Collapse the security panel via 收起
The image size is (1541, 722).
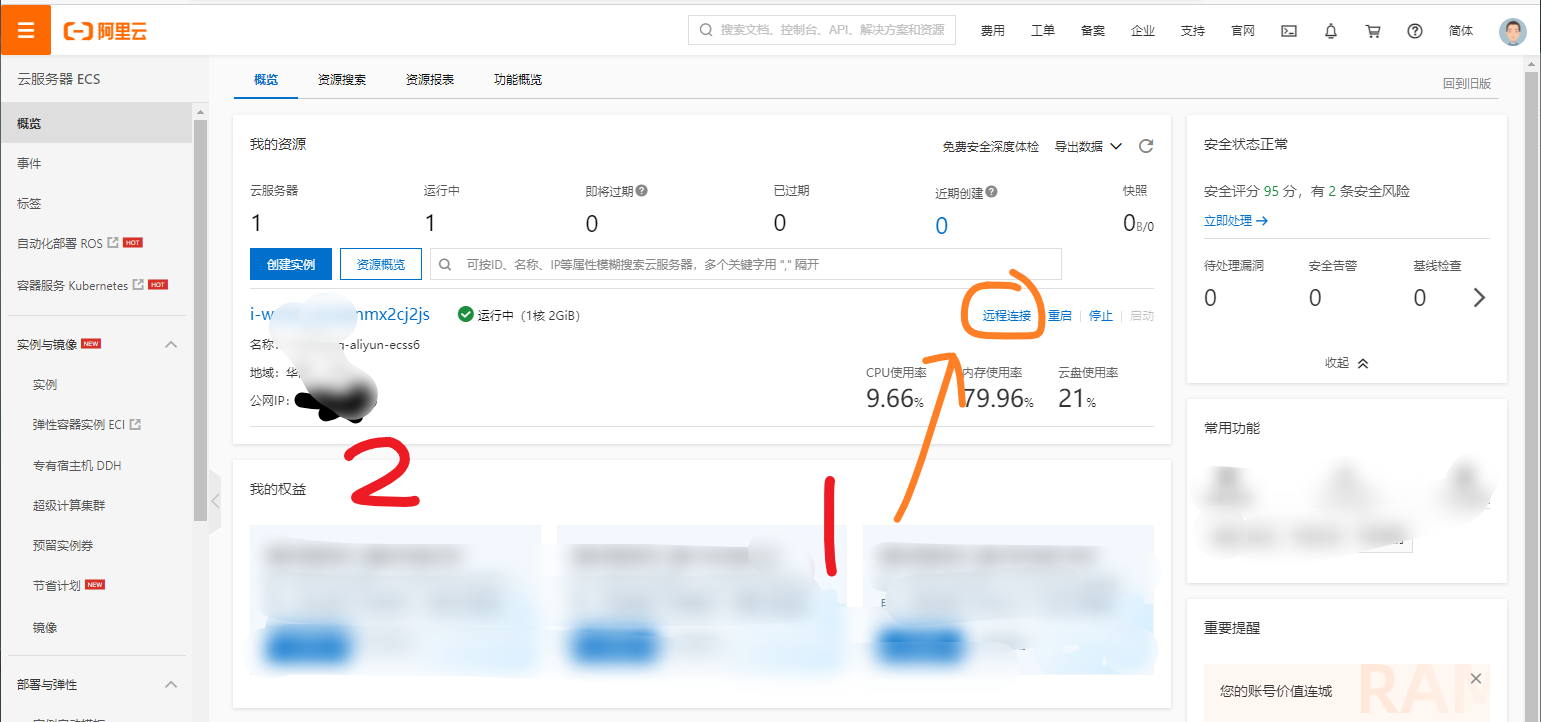point(1346,362)
